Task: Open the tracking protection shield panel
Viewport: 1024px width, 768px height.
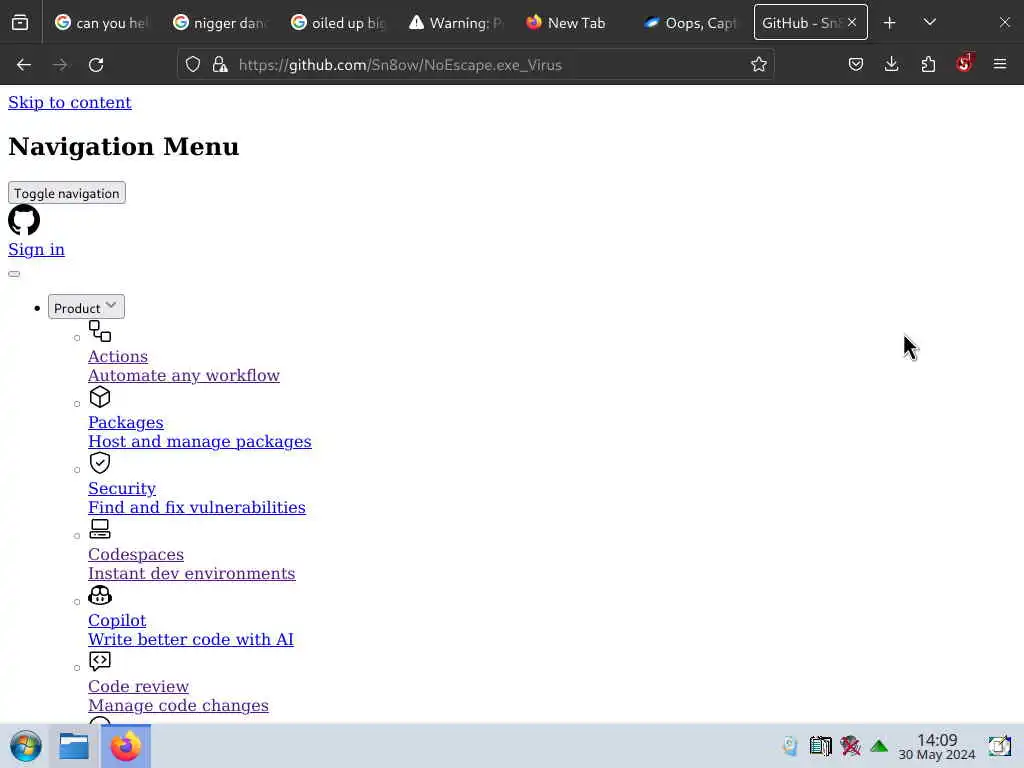Action: pos(193,65)
